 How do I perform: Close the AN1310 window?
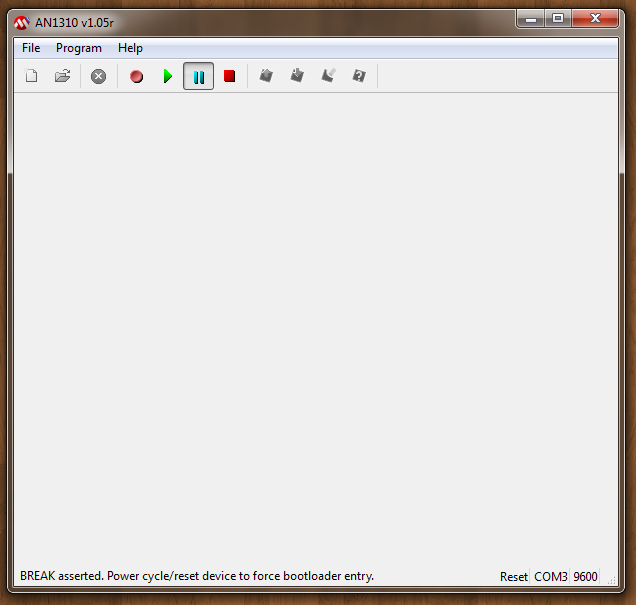click(x=595, y=19)
